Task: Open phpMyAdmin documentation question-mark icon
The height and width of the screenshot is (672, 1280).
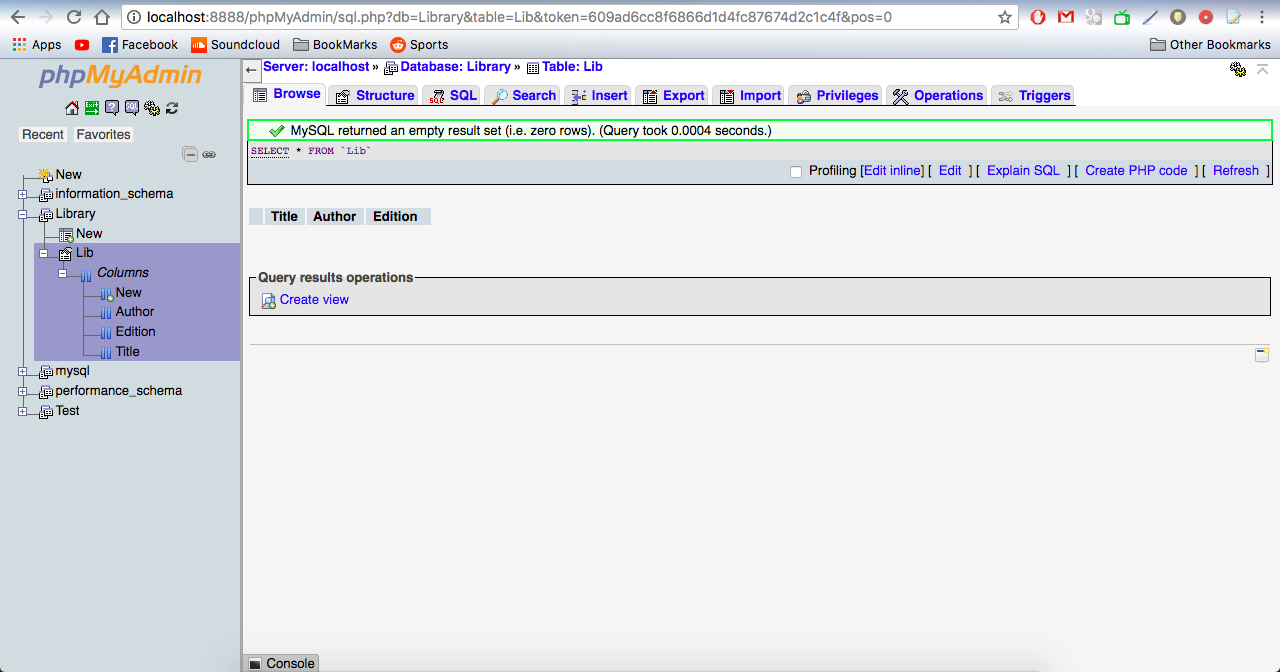Action: point(112,108)
